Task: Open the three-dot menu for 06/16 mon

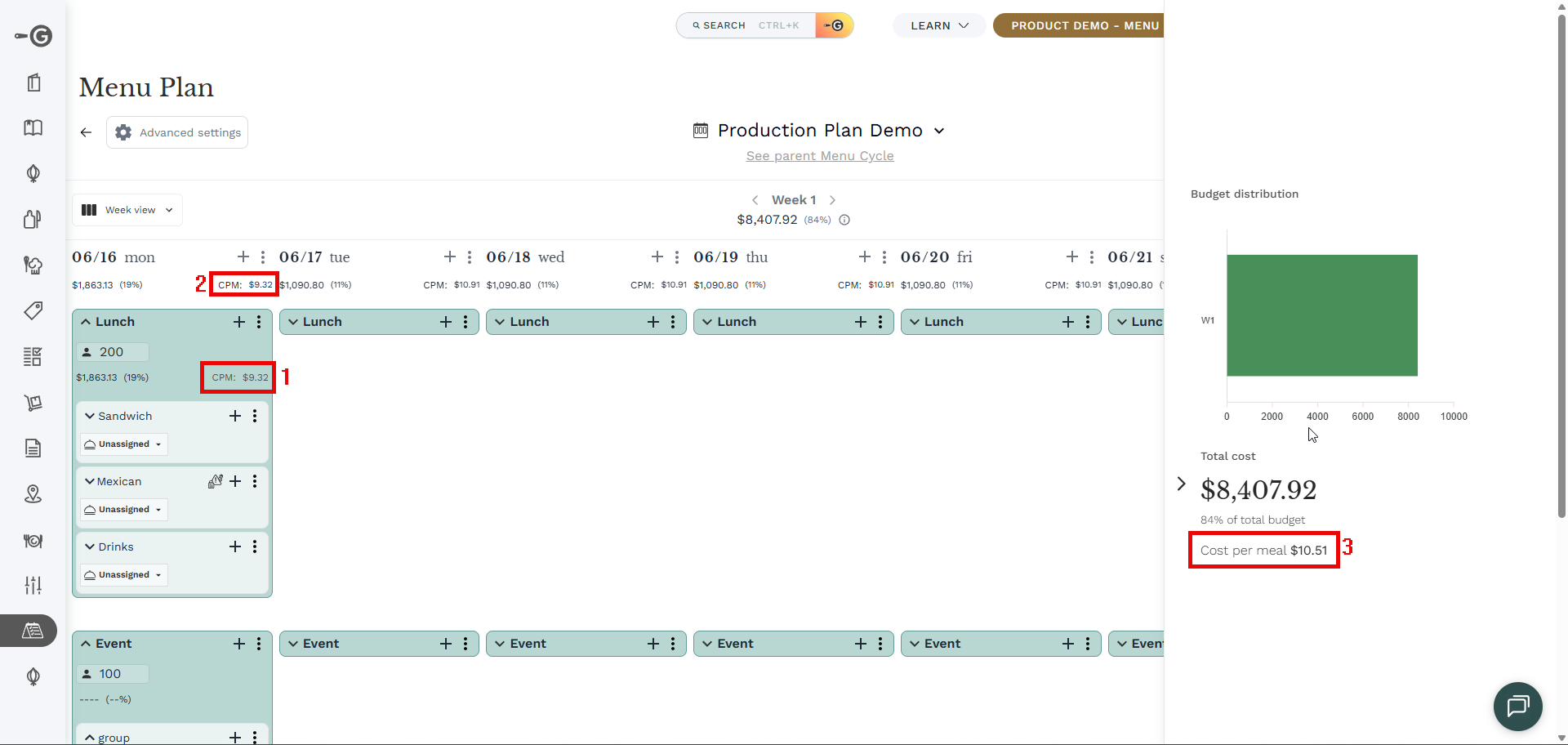Action: 262,257
